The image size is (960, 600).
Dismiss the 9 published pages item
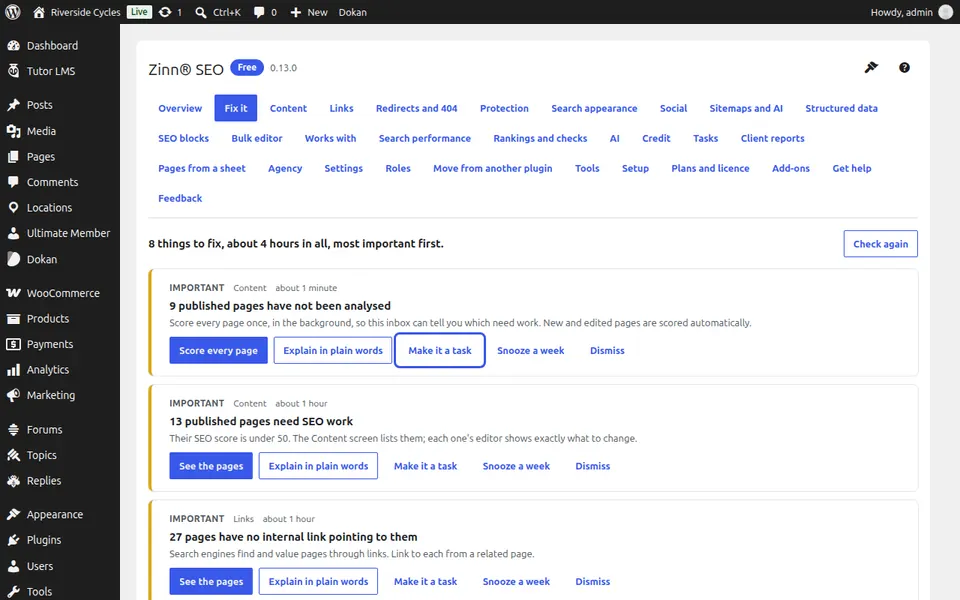coord(607,350)
